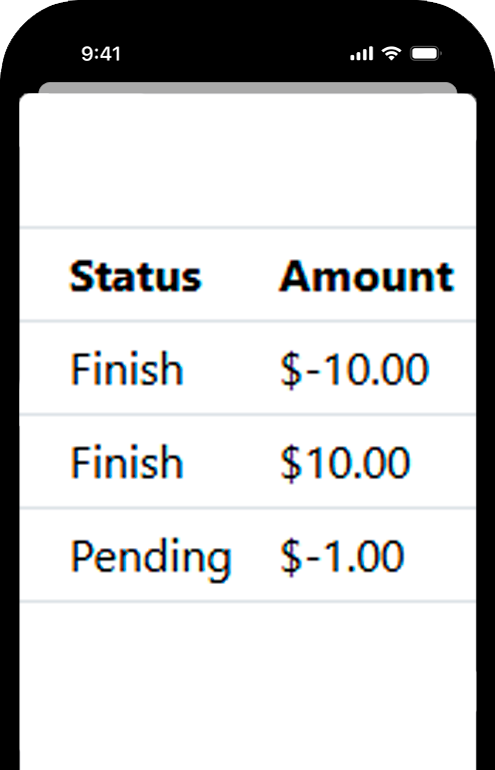The height and width of the screenshot is (770, 495).
Task: Tap the cellular signal bars icon
Action: pos(361,54)
